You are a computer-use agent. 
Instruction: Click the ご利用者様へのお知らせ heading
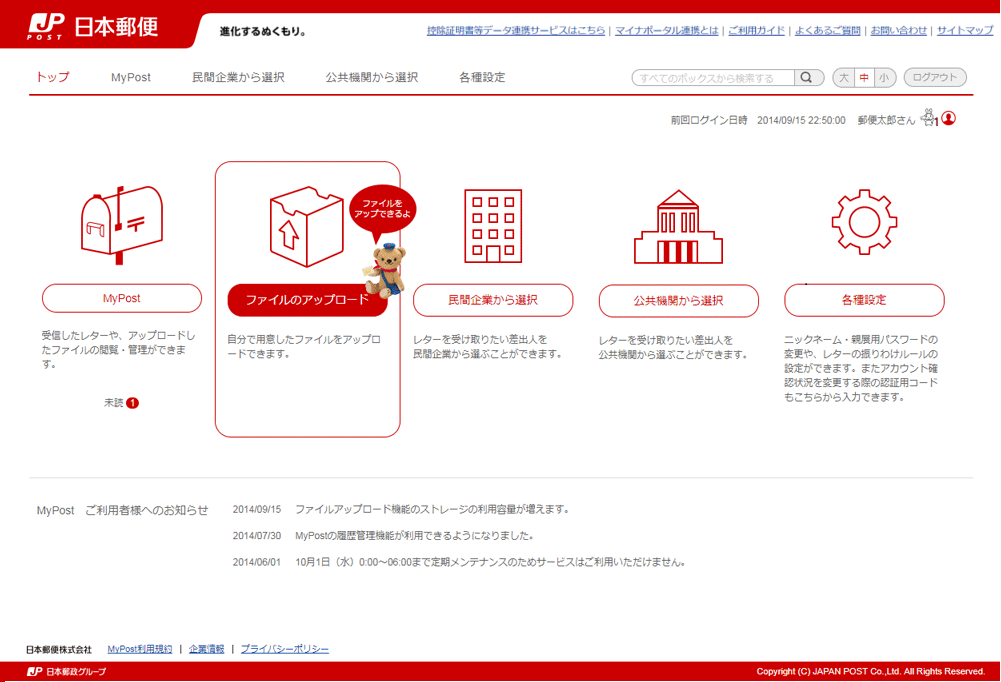click(147, 510)
